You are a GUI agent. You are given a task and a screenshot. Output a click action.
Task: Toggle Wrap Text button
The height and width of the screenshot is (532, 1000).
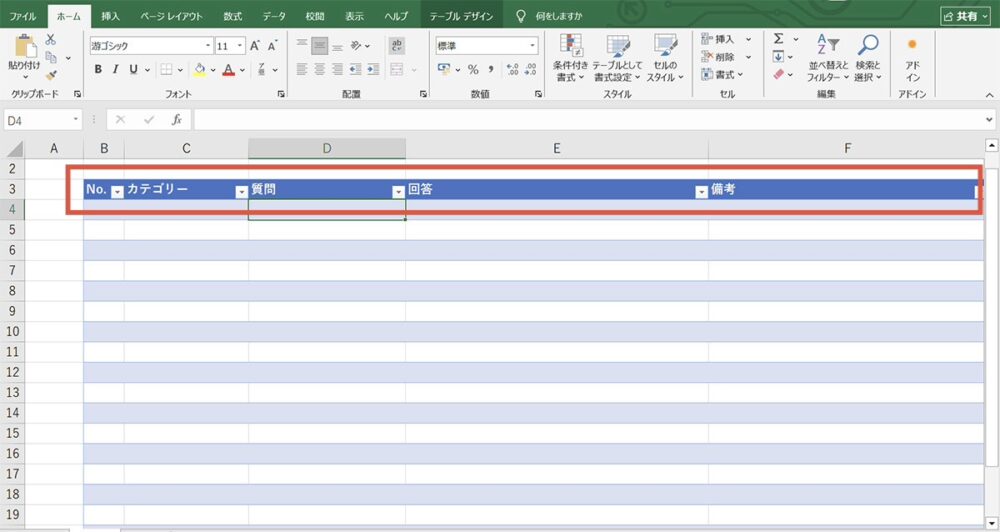396,45
